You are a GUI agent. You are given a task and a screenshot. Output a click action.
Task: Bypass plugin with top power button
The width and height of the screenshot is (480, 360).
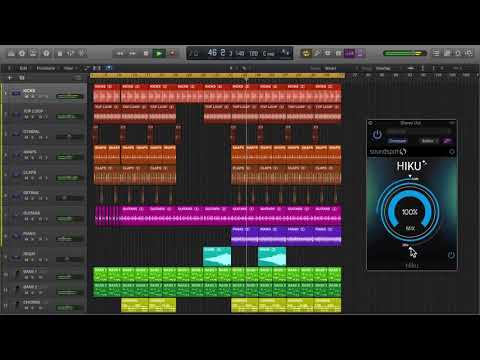(377, 135)
